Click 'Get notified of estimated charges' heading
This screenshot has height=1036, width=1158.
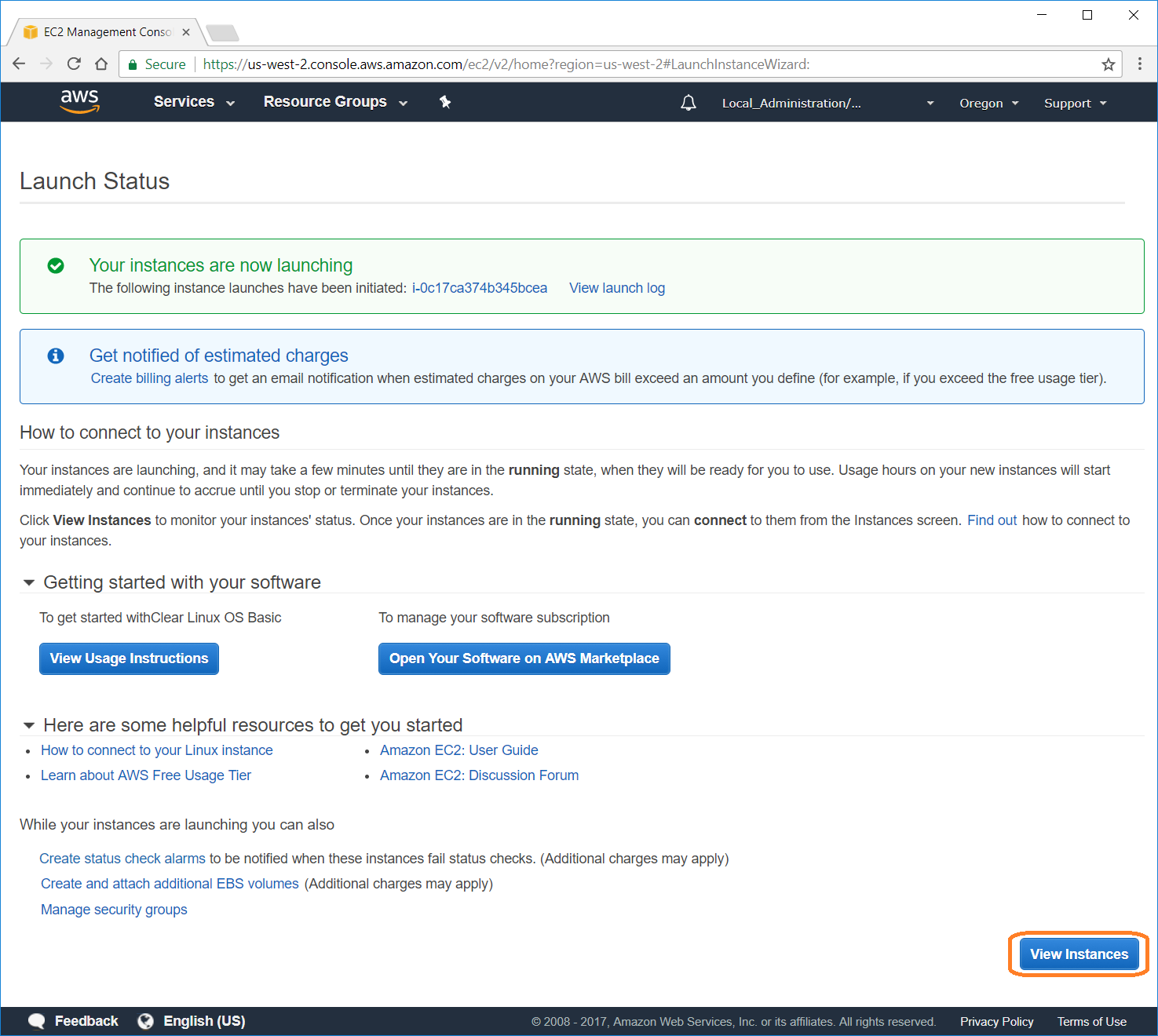tap(218, 356)
